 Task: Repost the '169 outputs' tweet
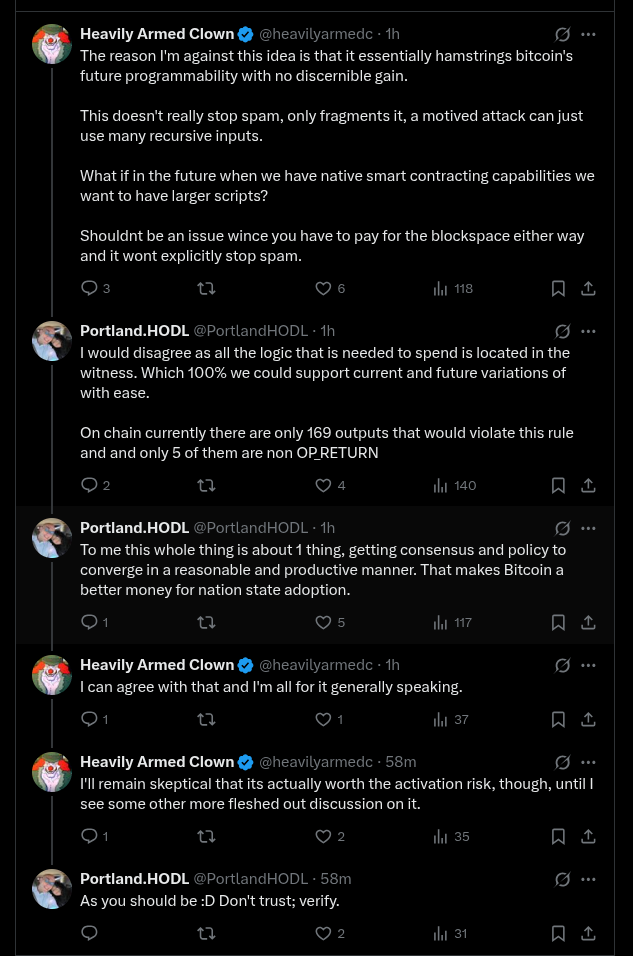point(206,485)
